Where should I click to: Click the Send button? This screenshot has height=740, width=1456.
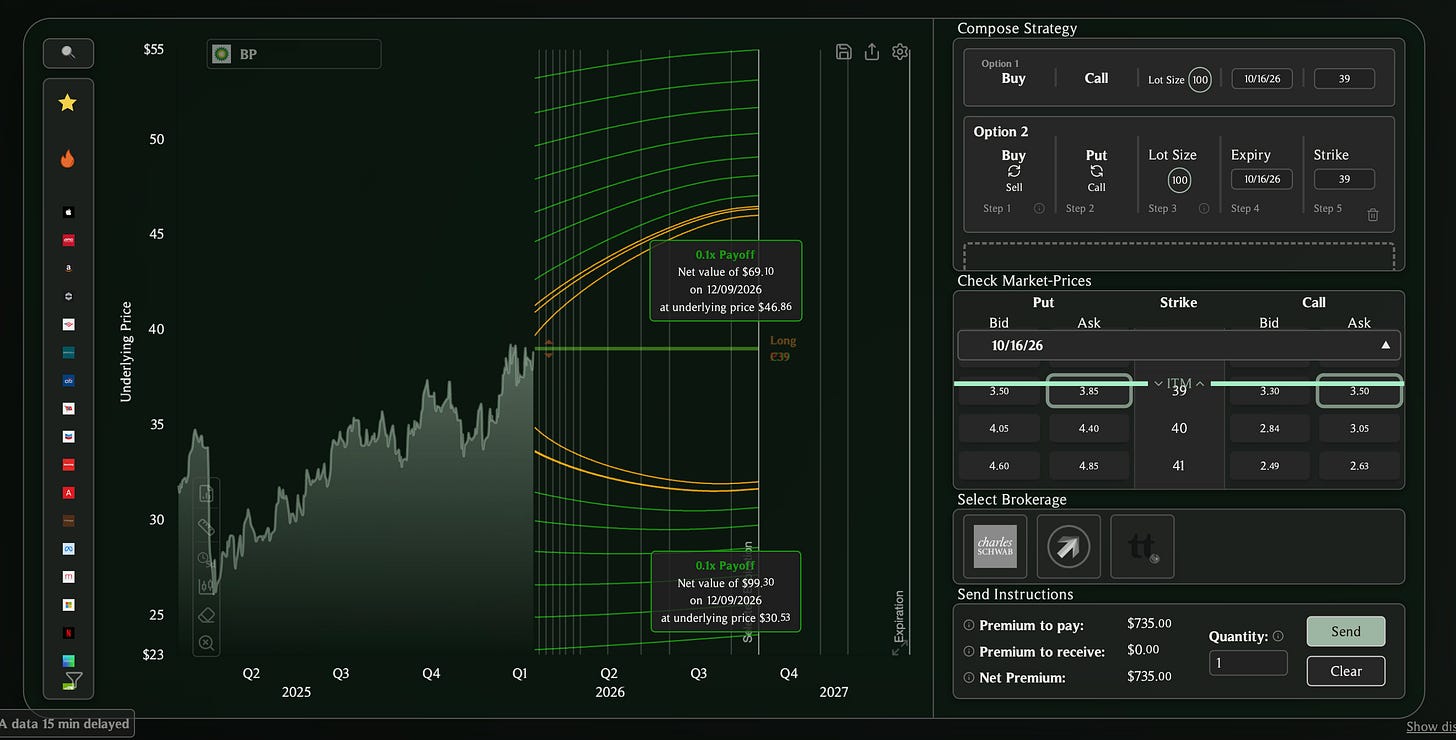pyautogui.click(x=1346, y=631)
